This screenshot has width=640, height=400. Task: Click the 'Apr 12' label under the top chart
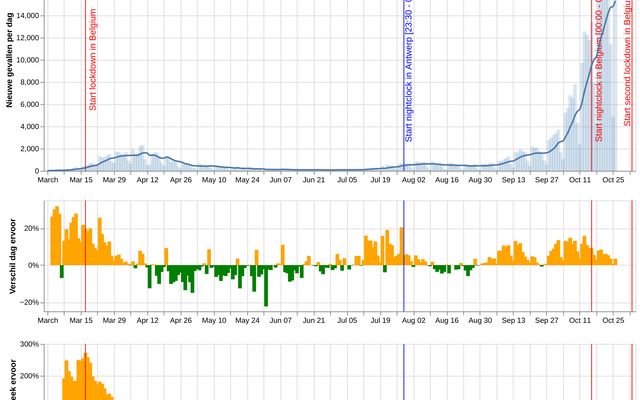[x=148, y=181]
